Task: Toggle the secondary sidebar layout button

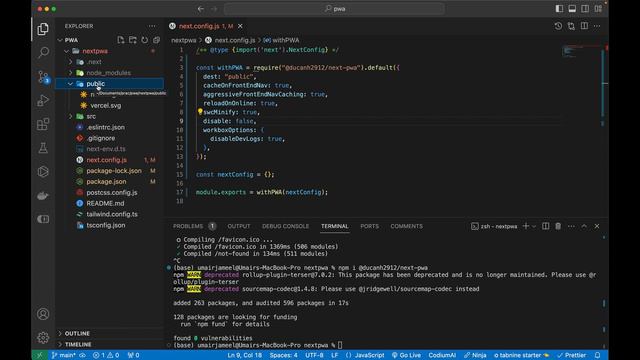Action: (x=585, y=9)
